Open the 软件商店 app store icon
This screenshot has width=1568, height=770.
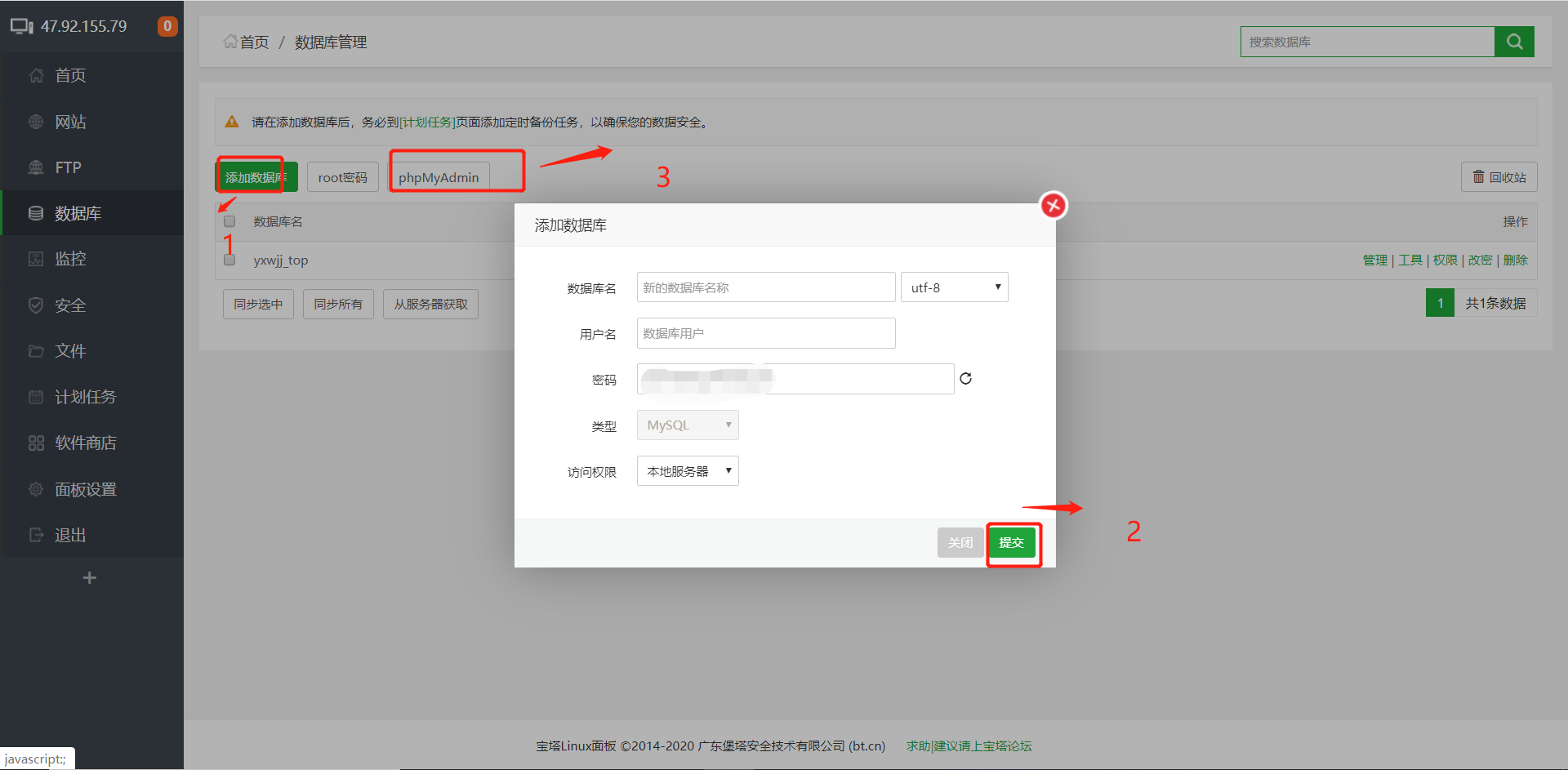pyautogui.click(x=36, y=443)
